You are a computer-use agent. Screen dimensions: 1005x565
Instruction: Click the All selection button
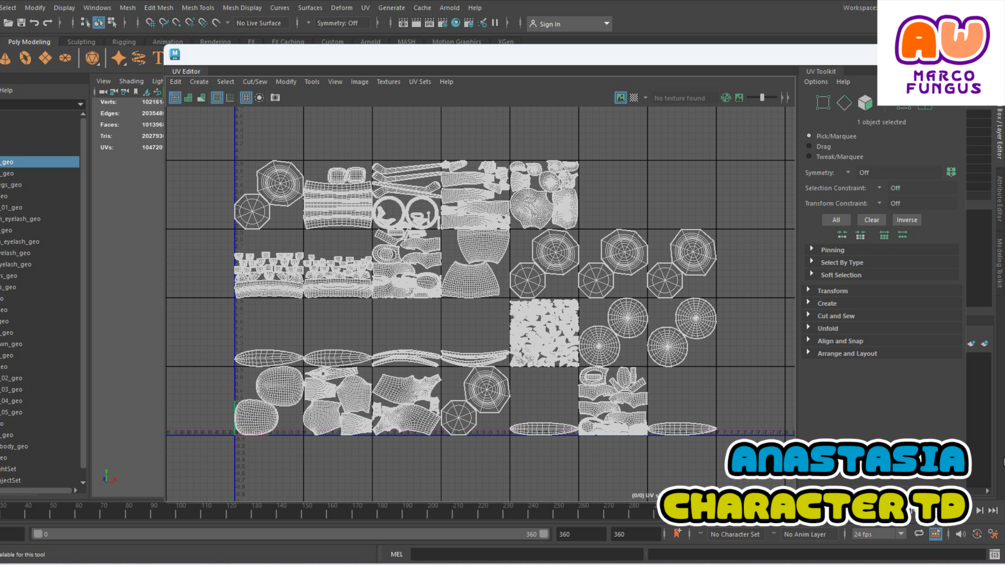point(836,220)
